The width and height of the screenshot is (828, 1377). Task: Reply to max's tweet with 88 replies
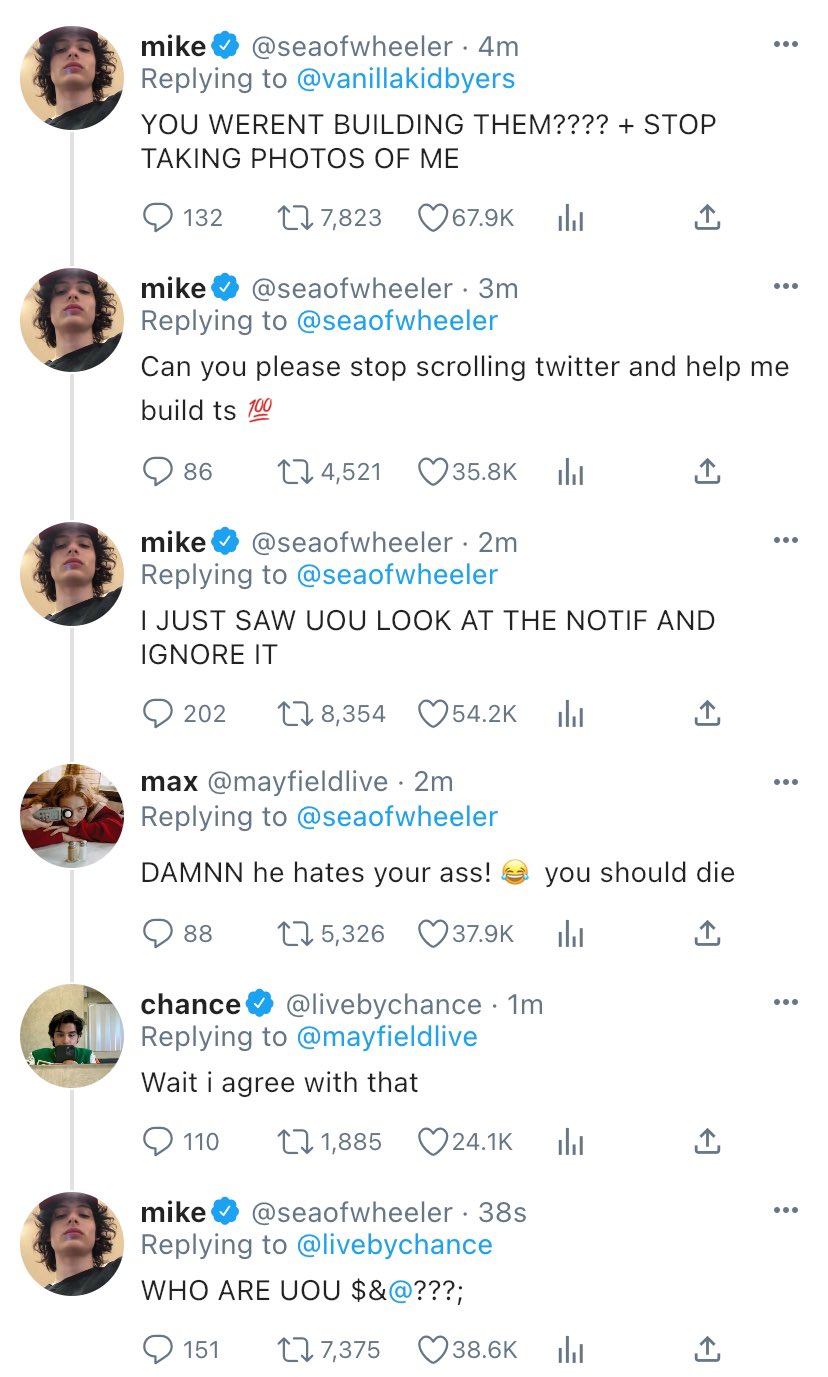158,933
